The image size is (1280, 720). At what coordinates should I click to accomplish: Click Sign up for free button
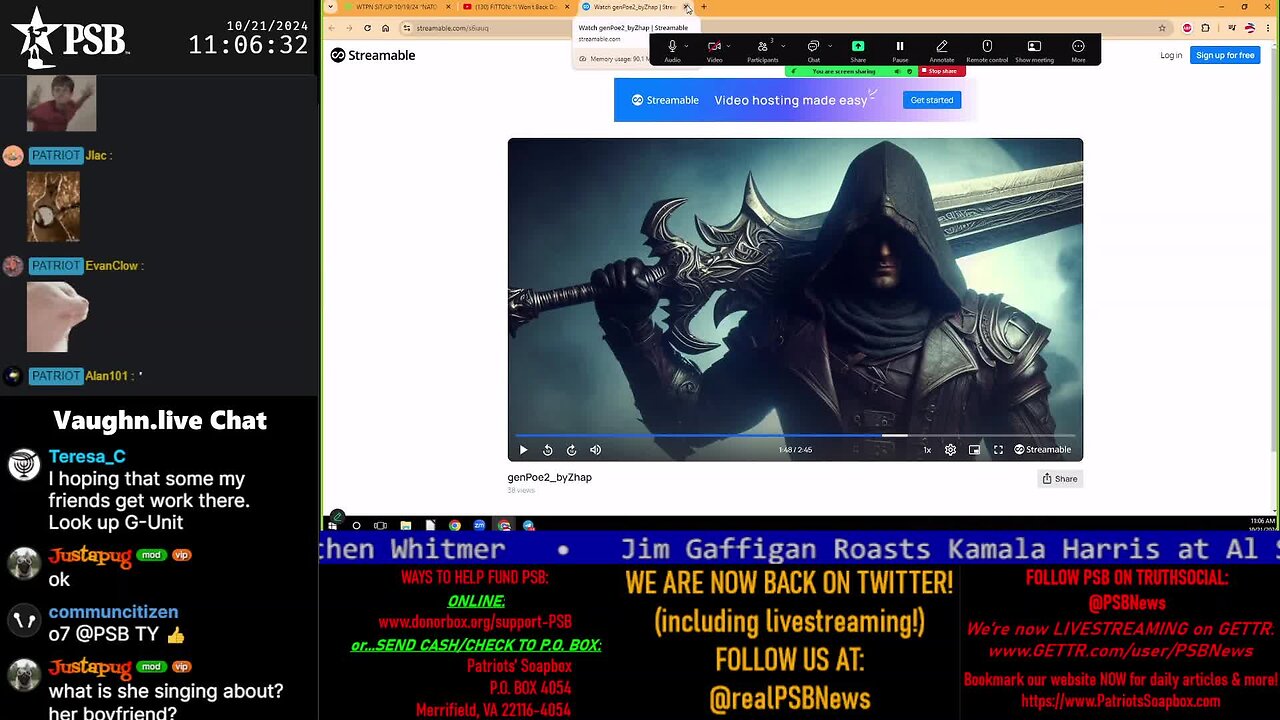coord(1225,55)
